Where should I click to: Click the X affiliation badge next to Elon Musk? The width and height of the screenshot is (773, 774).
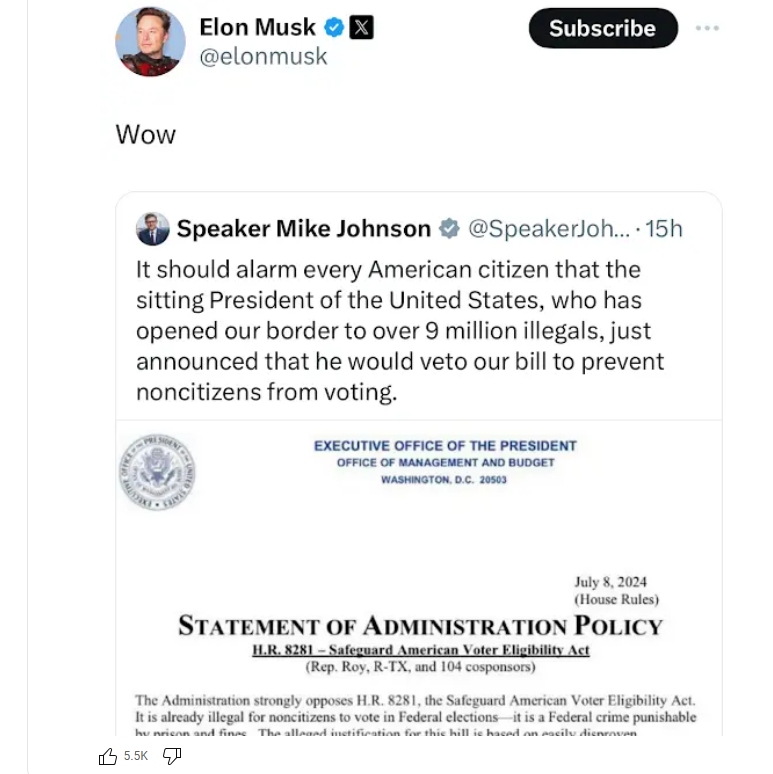[x=362, y=28]
